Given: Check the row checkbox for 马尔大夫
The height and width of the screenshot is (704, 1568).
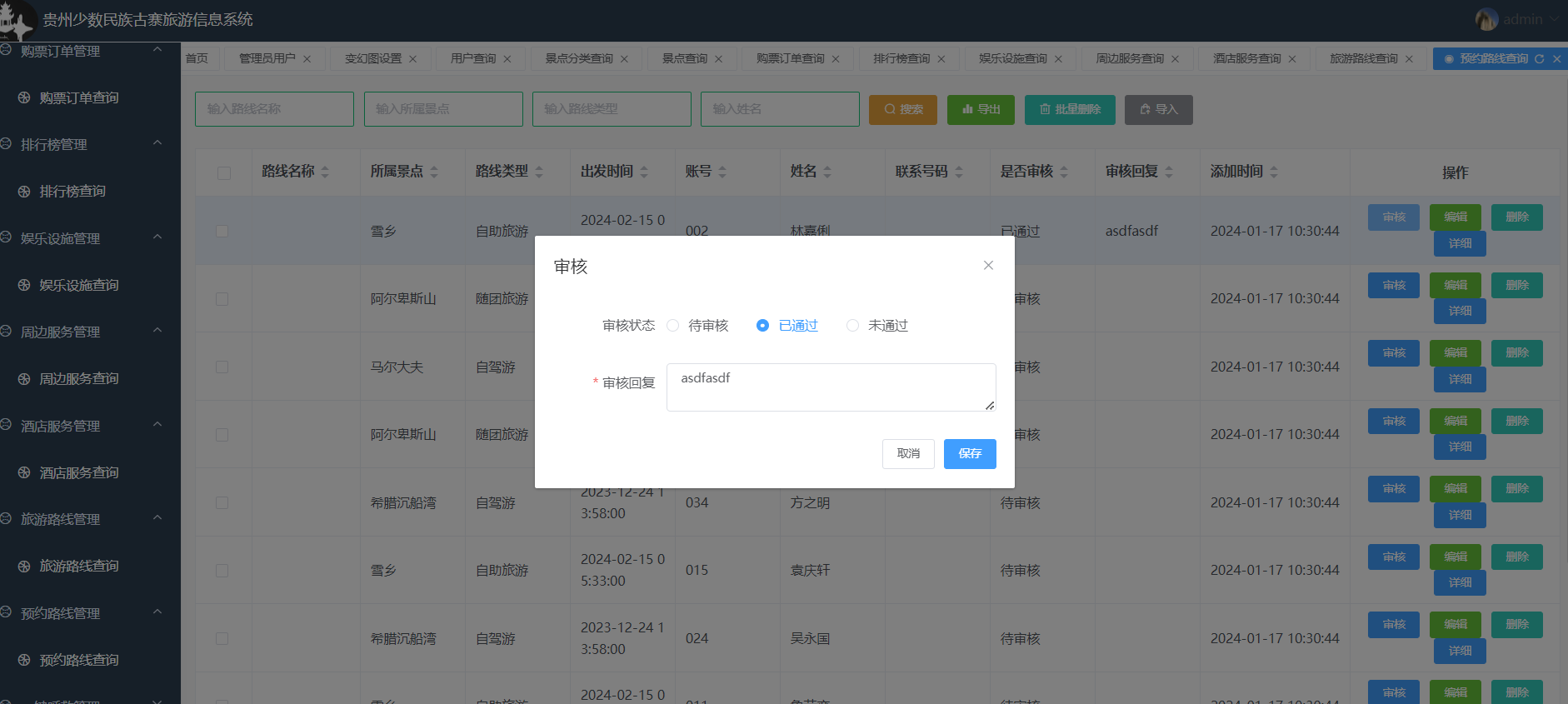Looking at the screenshot, I should pos(222,367).
